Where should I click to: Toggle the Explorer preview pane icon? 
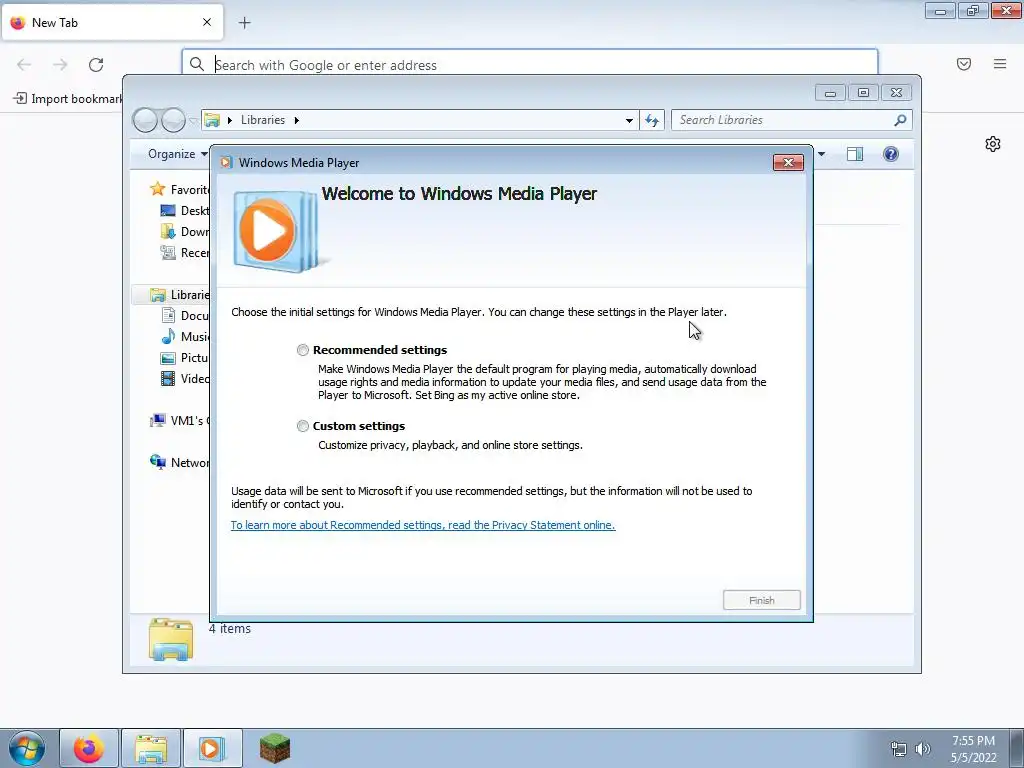click(855, 154)
